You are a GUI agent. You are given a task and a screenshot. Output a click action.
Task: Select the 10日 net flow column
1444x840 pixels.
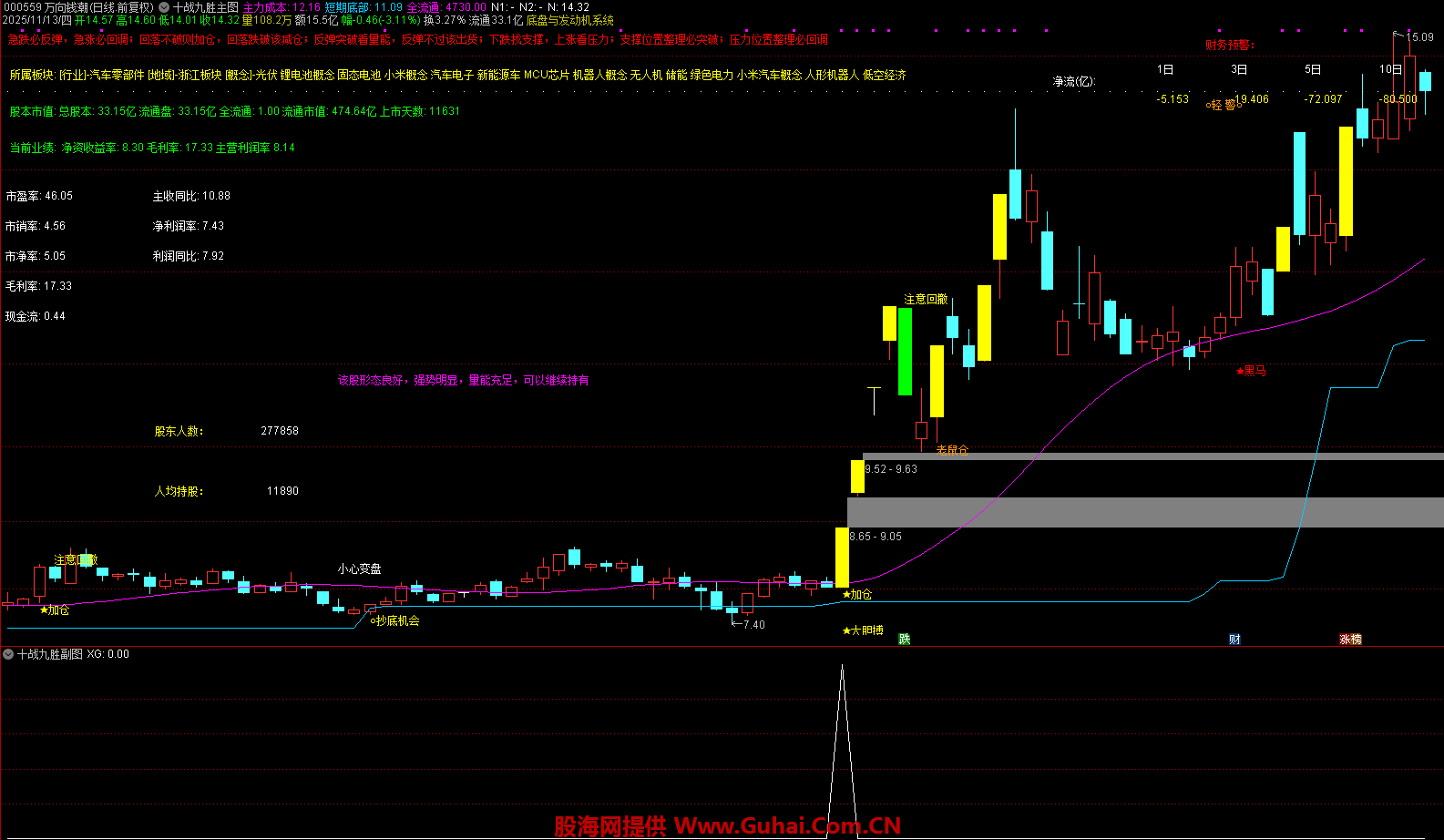click(x=1390, y=69)
